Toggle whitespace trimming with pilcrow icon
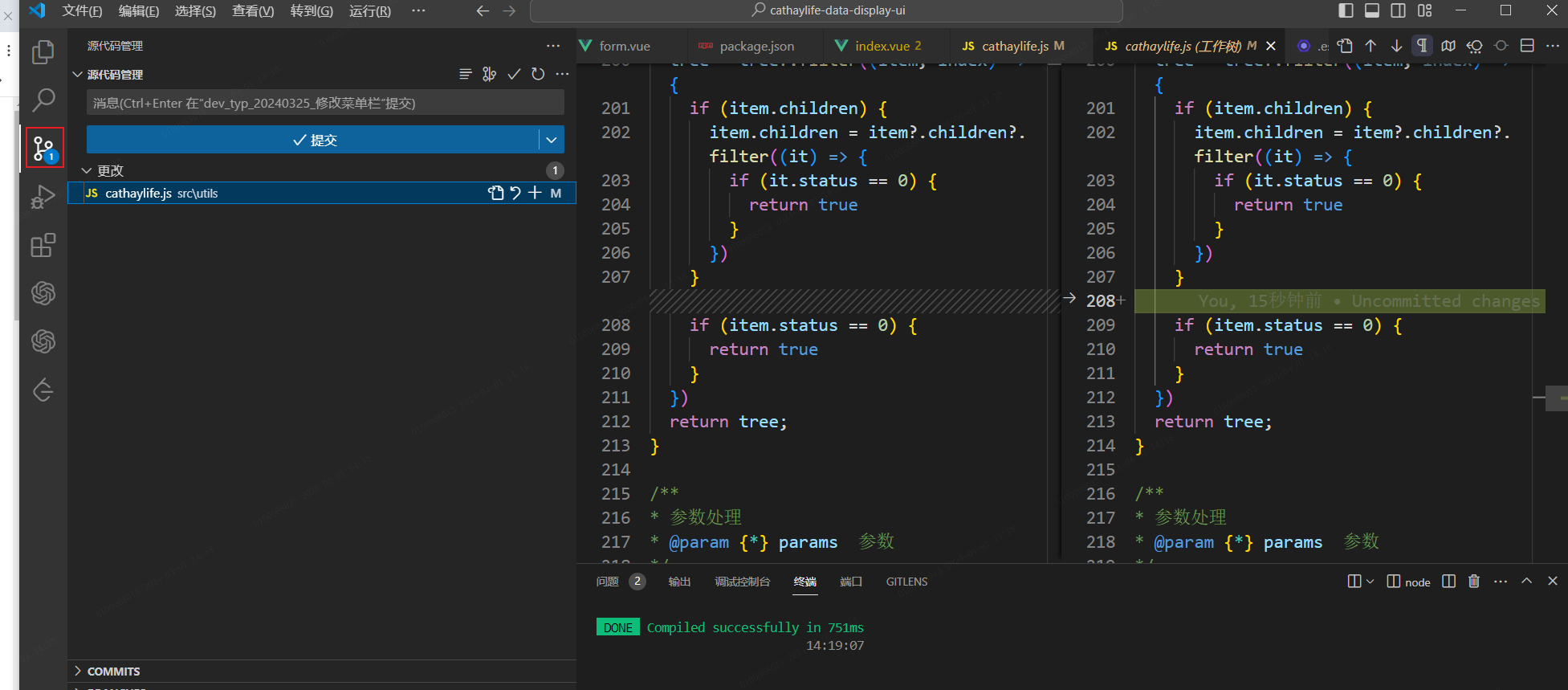Image resolution: width=1568 pixels, height=690 pixels. point(1422,46)
